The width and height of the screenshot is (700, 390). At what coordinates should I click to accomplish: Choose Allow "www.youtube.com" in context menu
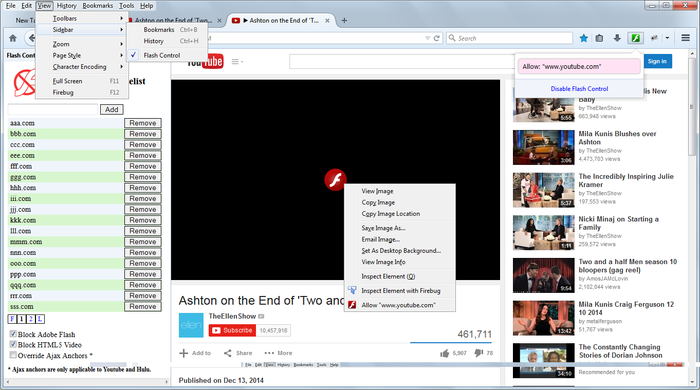400,305
